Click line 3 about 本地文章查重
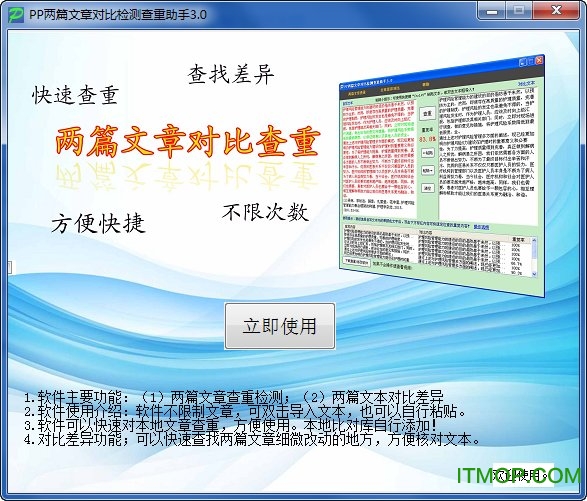Image resolution: width=587 pixels, height=501 pixels. (x=230, y=425)
